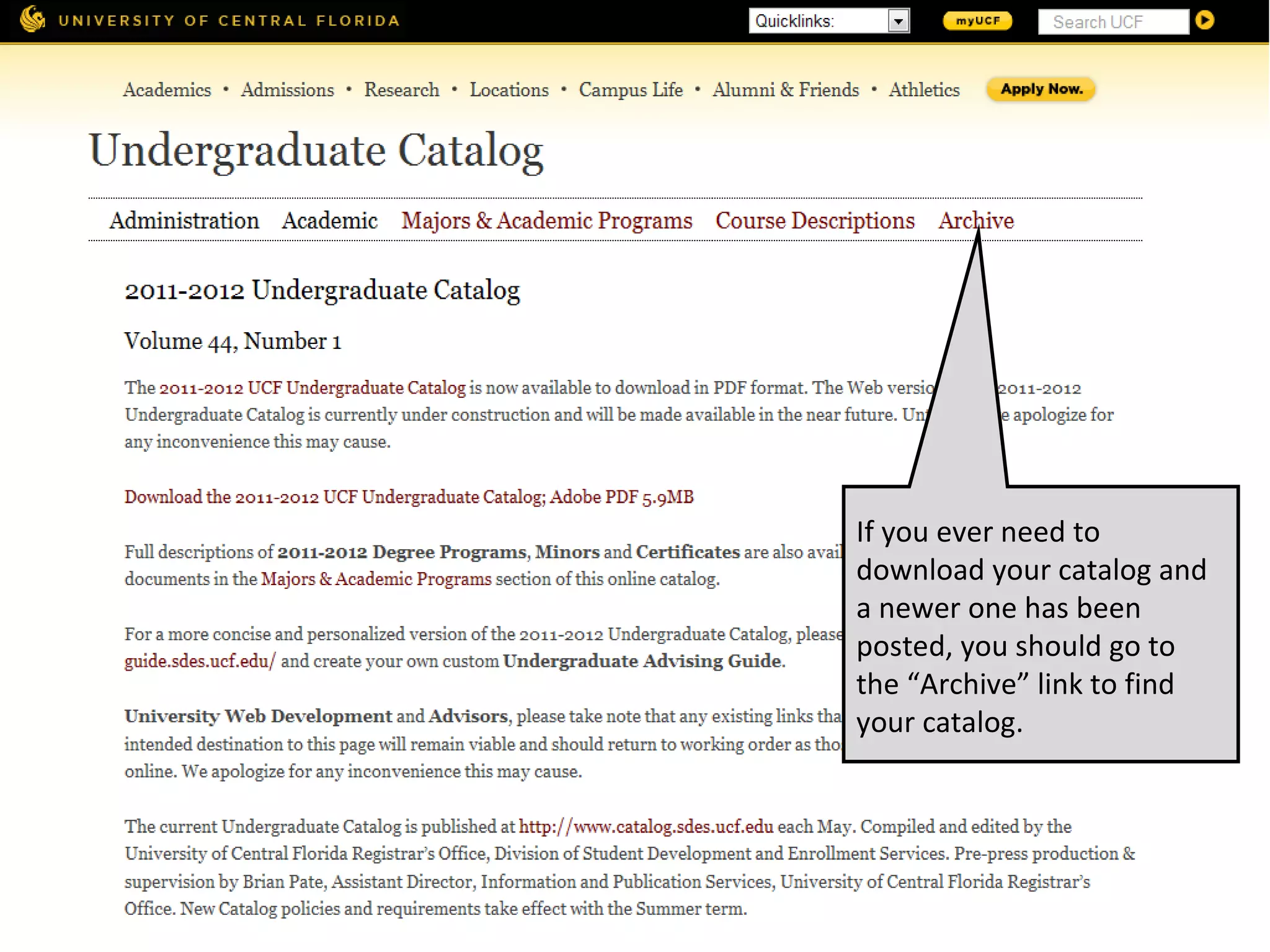Click the bold 2011-2012 Degree Programs text
This screenshot has height=952, width=1270.
point(401,552)
